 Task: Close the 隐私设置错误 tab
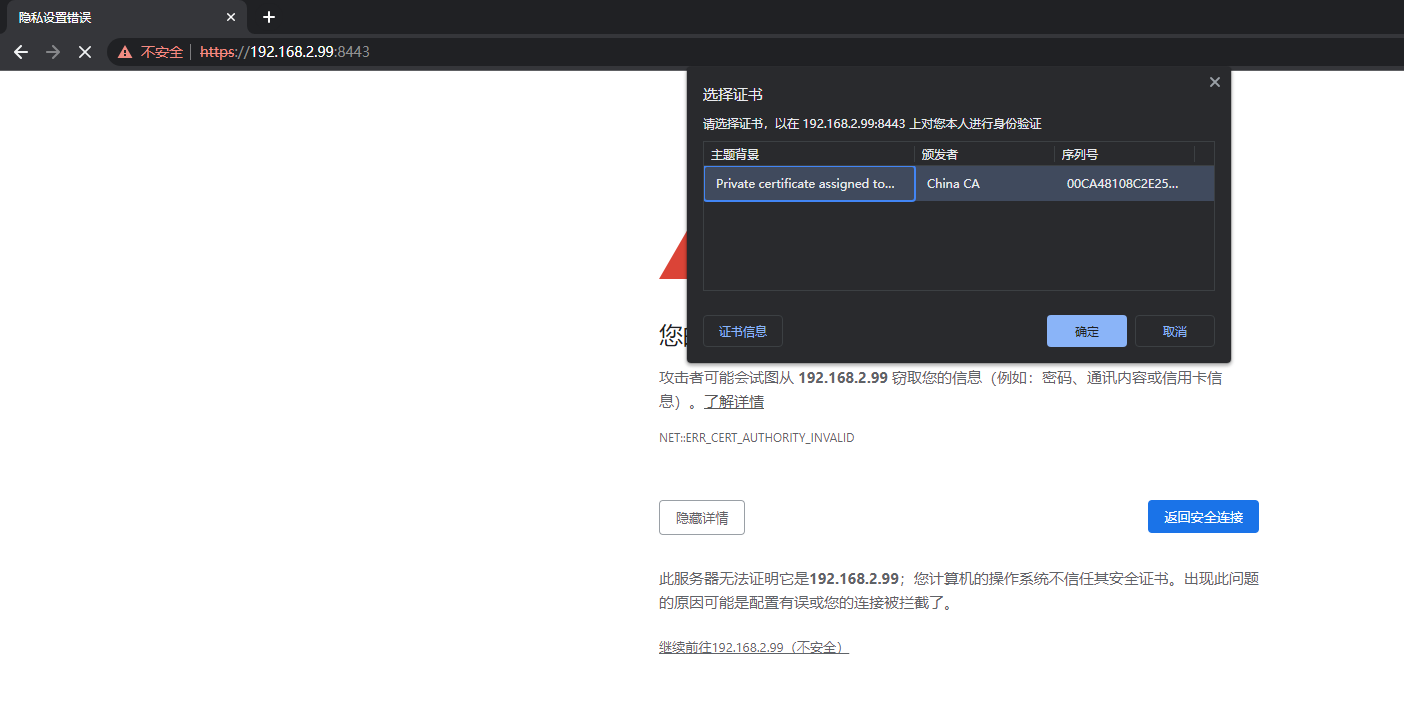tap(231, 17)
